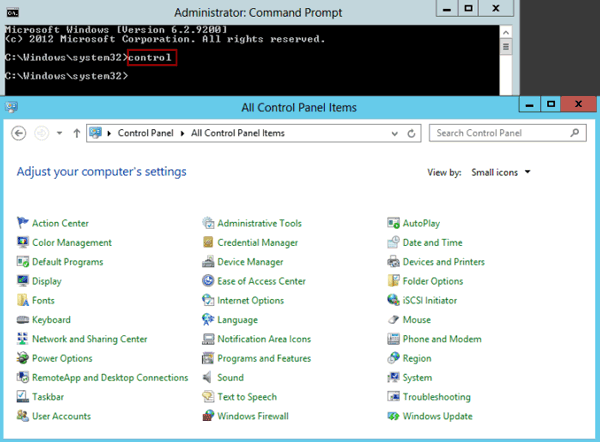Click the Power Options icon
The height and width of the screenshot is (442, 600).
click(23, 358)
